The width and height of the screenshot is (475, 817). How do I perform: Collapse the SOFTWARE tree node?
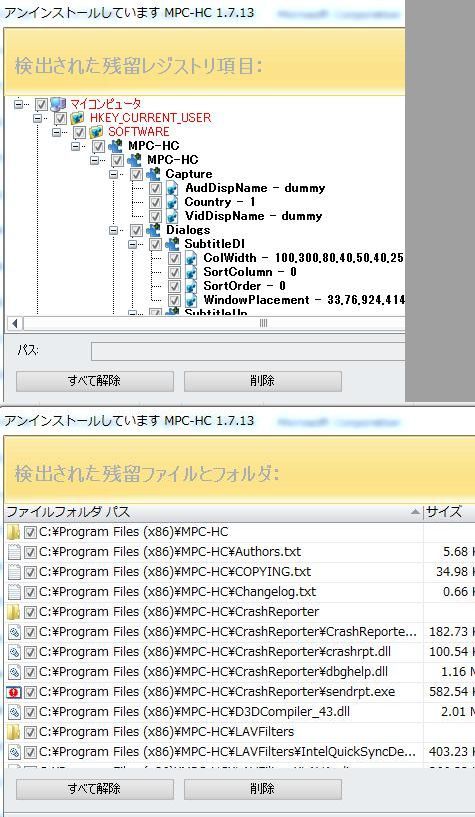[57, 132]
